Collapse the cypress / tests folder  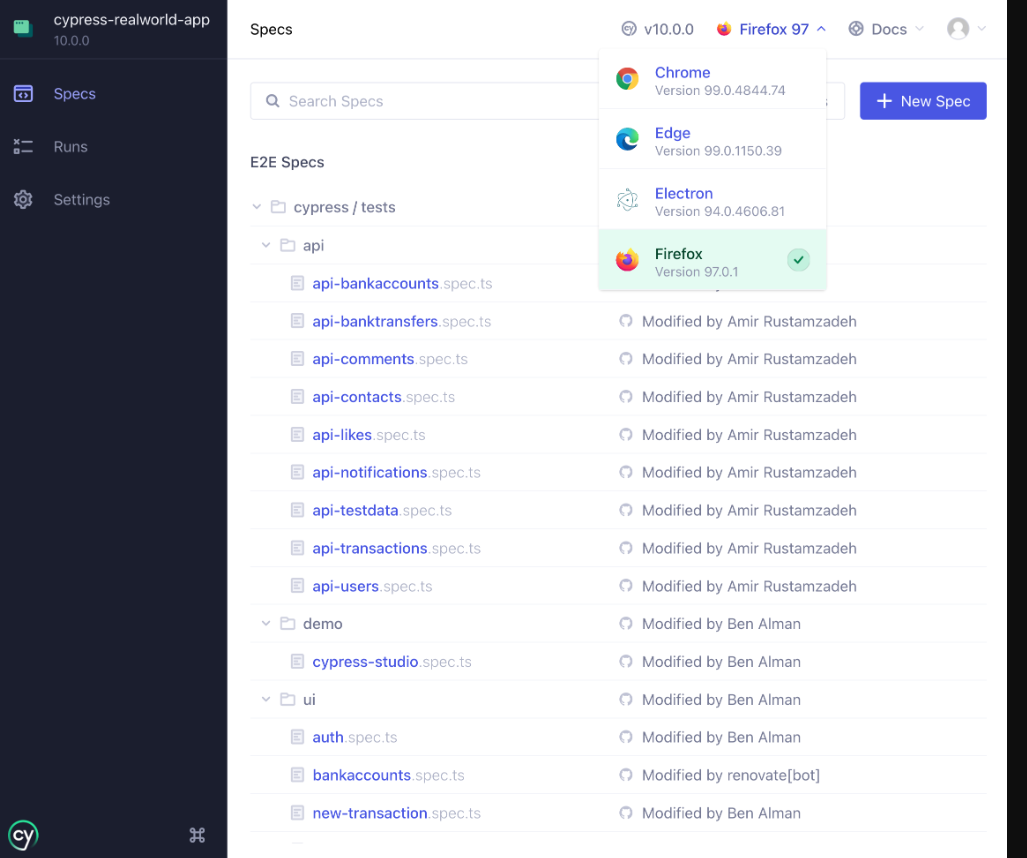(x=257, y=207)
